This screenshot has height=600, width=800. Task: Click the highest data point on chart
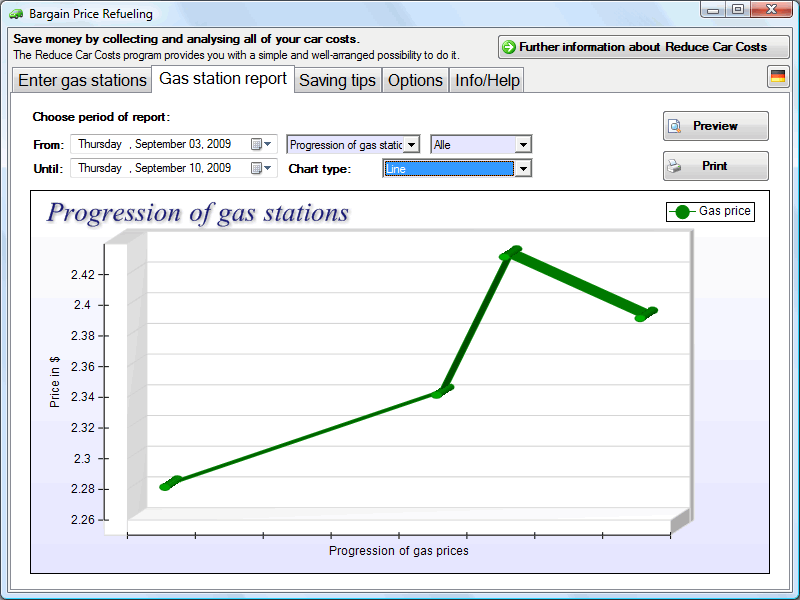point(512,253)
